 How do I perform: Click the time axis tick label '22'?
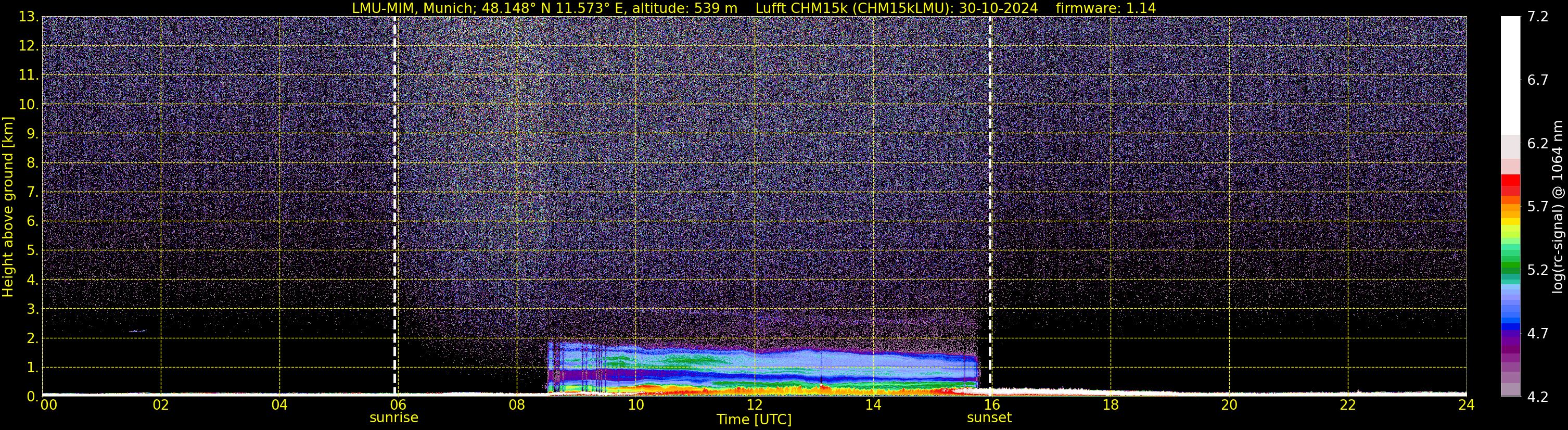[1348, 405]
